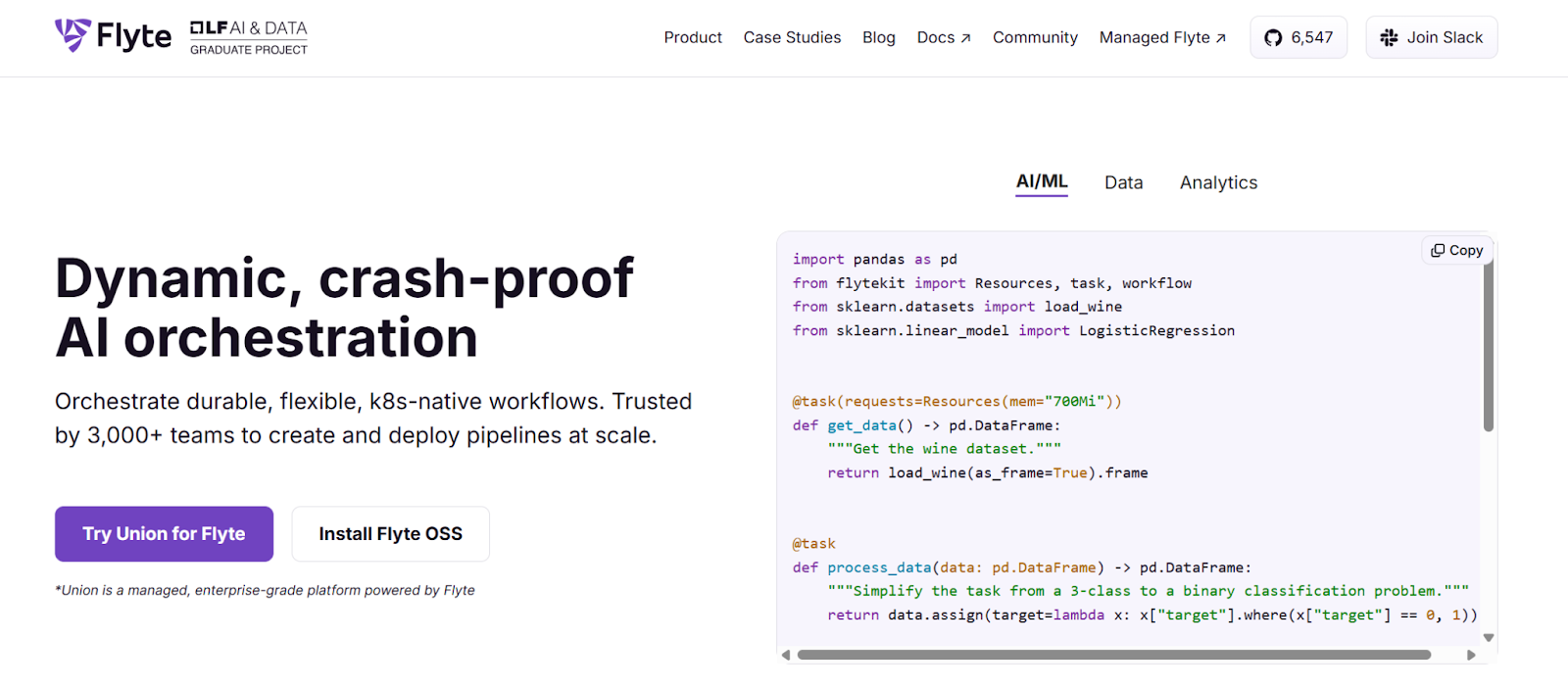Open the Product menu item

click(x=693, y=37)
